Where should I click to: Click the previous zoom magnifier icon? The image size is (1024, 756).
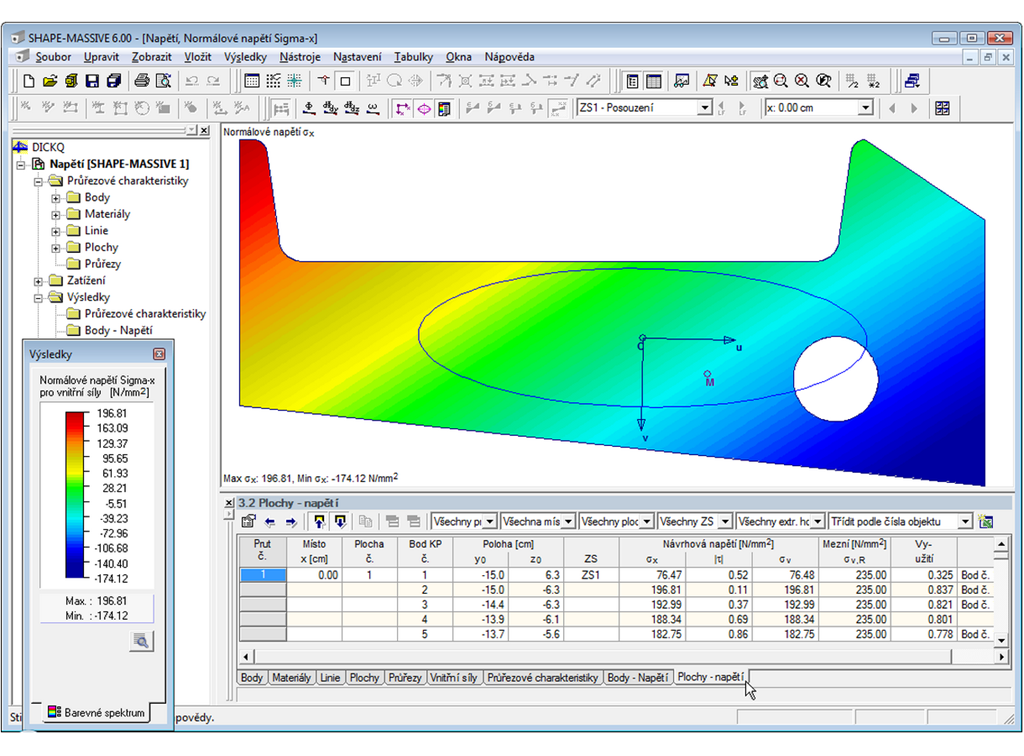click(824, 81)
